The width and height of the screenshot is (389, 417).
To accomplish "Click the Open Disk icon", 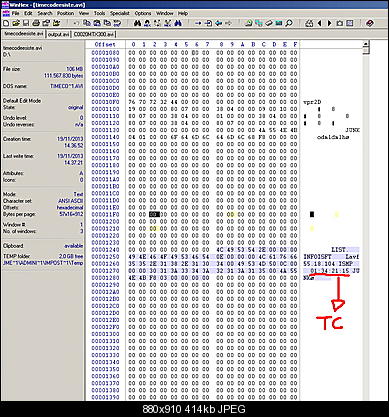I will (x=249, y=23).
